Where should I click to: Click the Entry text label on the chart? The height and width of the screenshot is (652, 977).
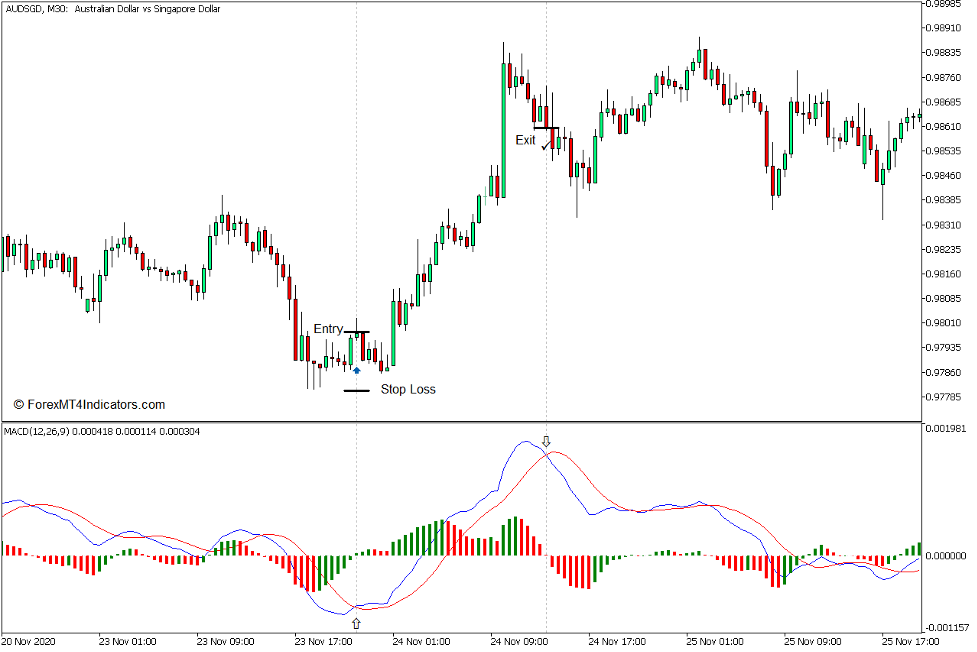click(x=328, y=328)
